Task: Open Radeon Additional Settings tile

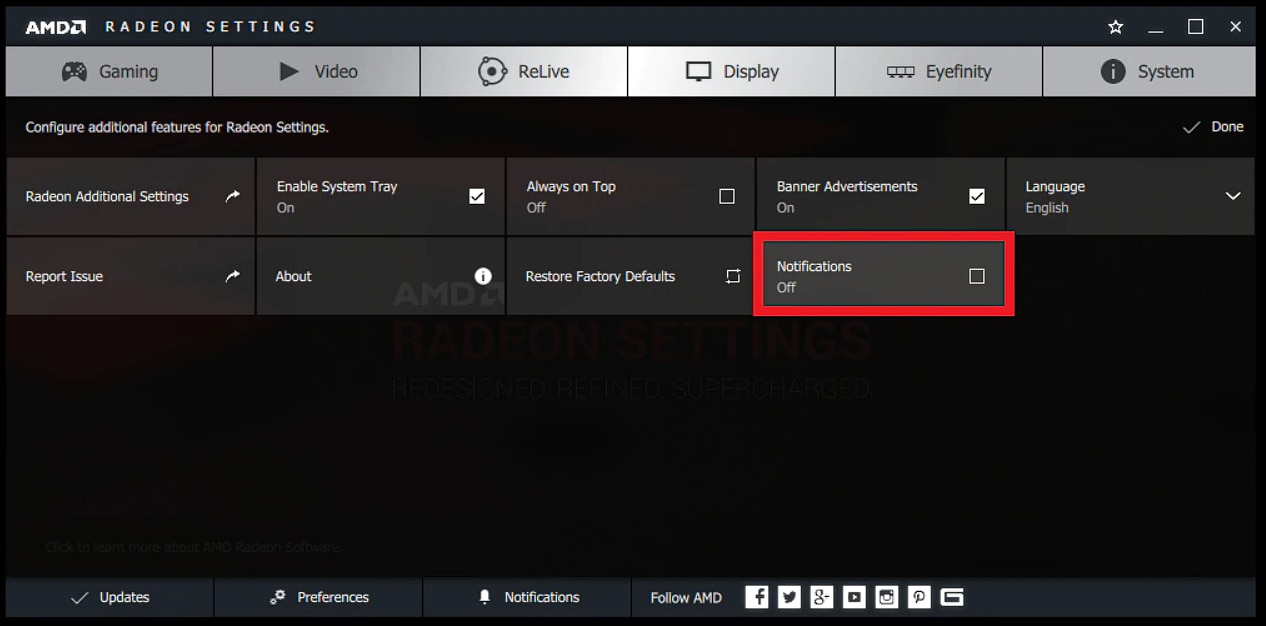Action: pyautogui.click(x=130, y=196)
